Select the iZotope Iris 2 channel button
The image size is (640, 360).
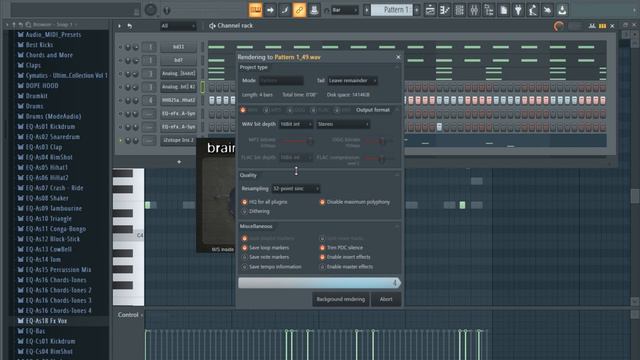point(178,140)
